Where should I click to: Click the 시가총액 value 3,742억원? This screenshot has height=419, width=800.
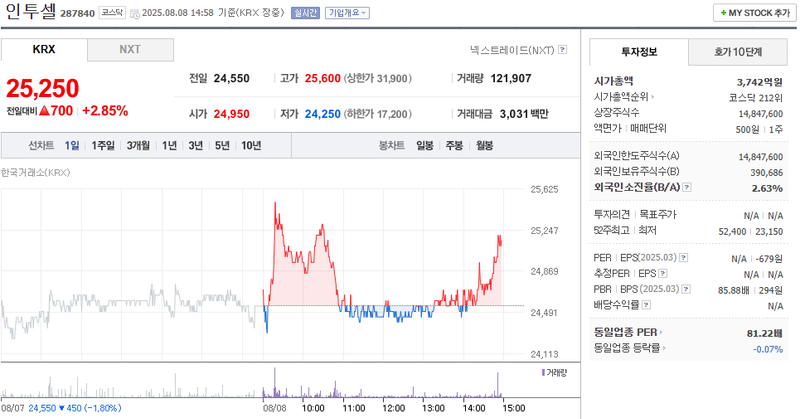coord(760,82)
